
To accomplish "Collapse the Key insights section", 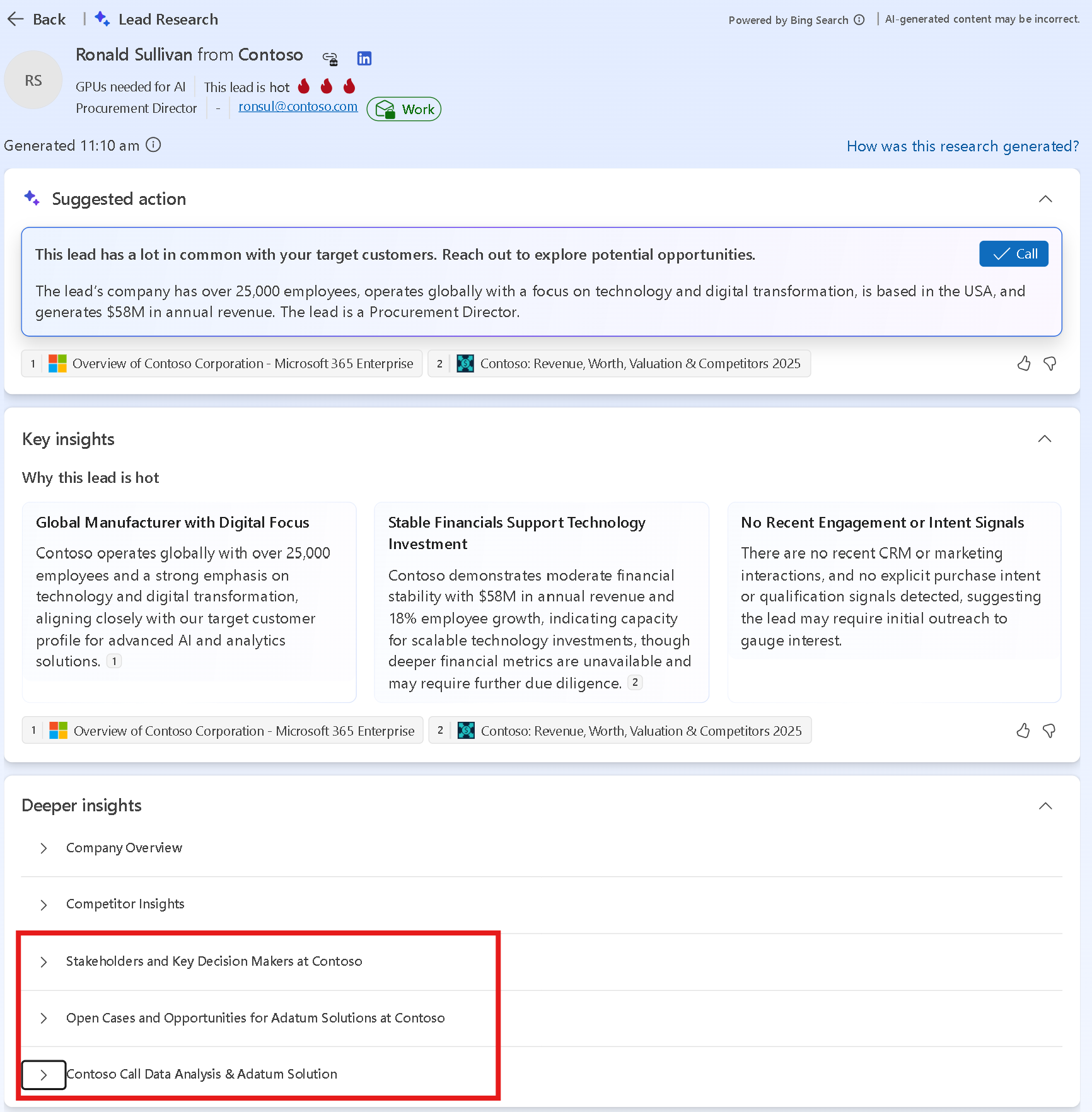I will pos(1045,439).
